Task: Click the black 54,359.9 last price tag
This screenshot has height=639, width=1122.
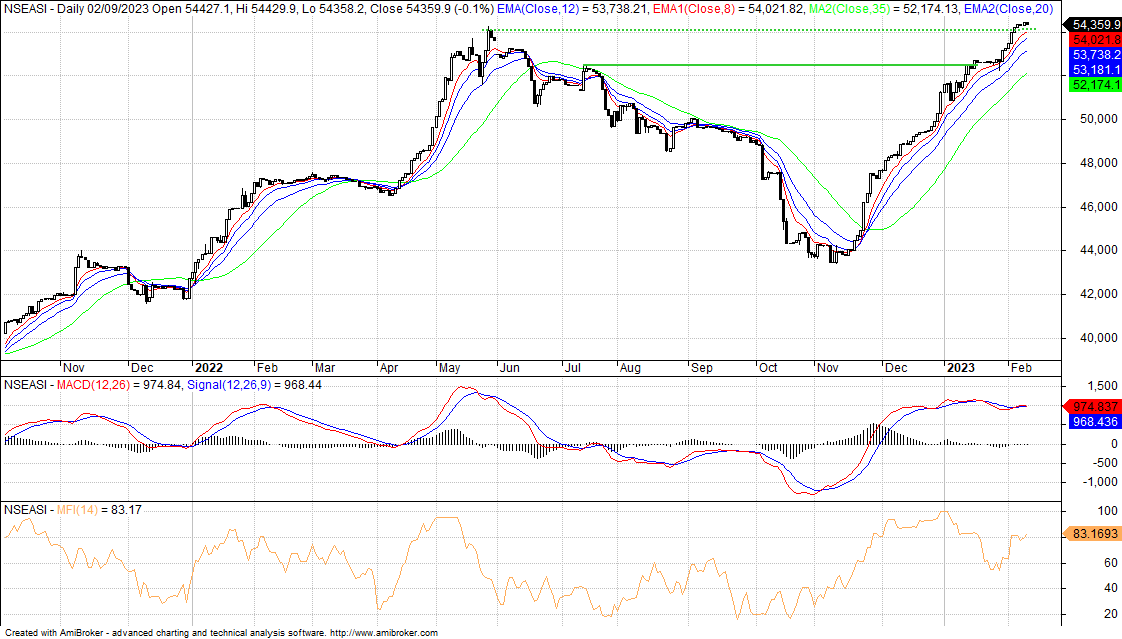Action: 1093,25
